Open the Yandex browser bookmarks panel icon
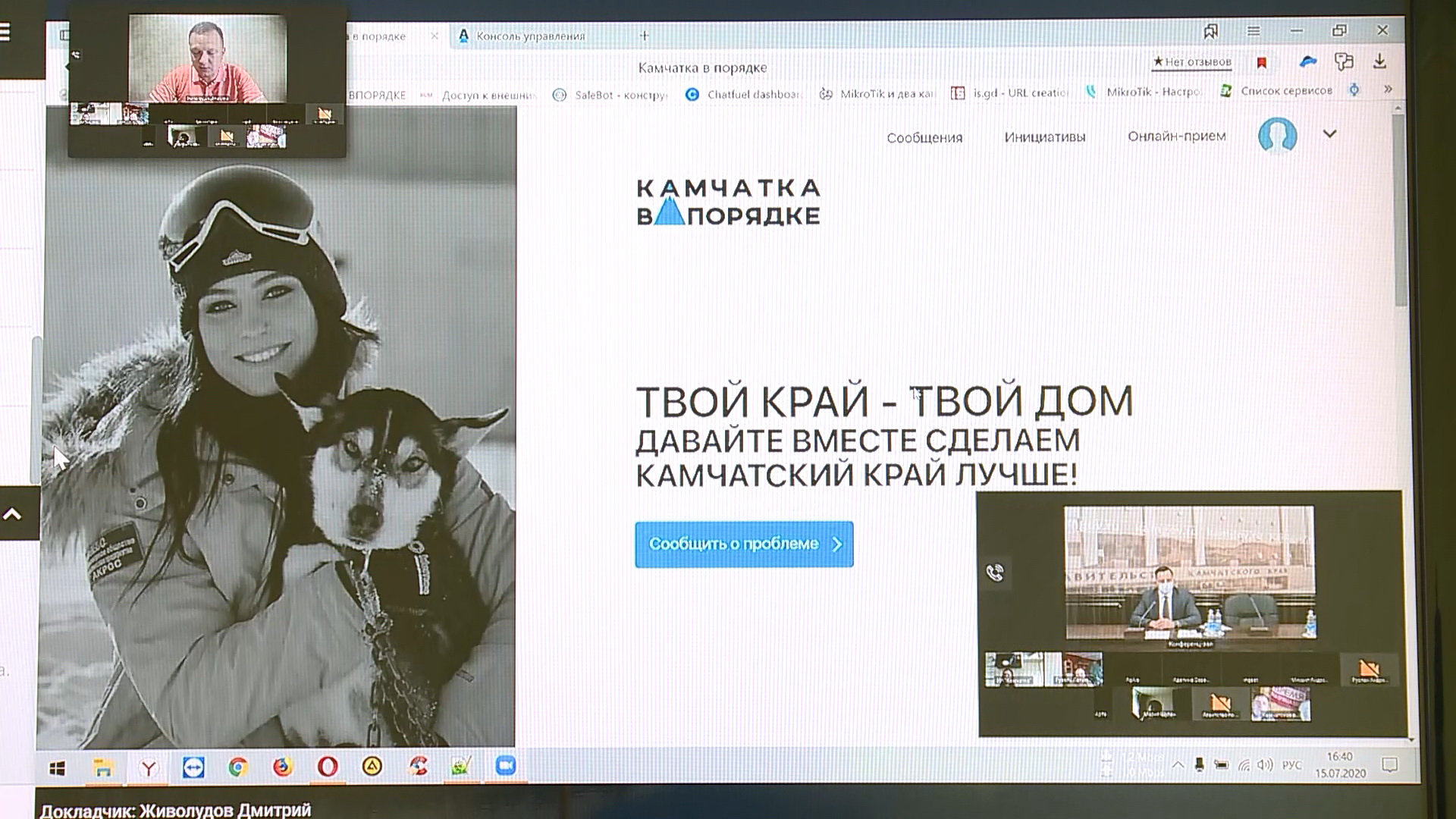 coord(1211,31)
